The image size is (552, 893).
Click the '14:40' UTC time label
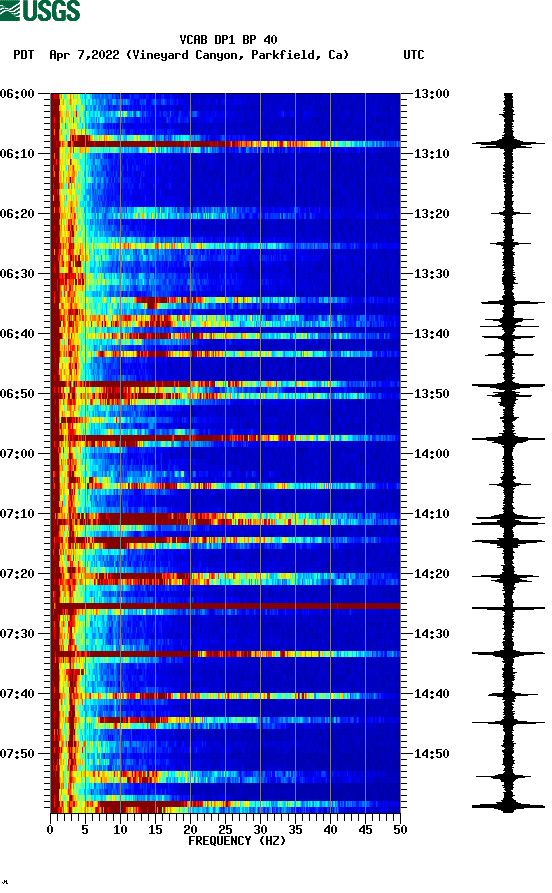tap(431, 694)
